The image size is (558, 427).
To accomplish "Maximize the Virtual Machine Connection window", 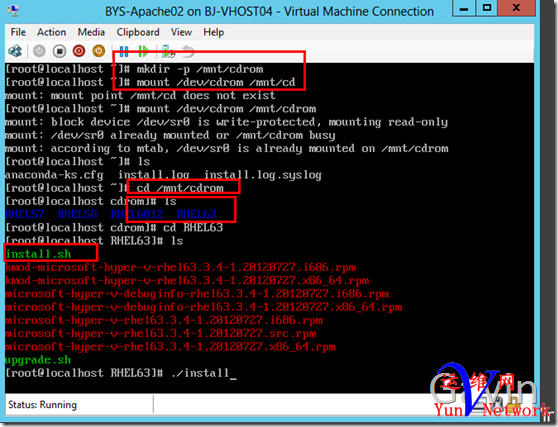I will point(487,9).
